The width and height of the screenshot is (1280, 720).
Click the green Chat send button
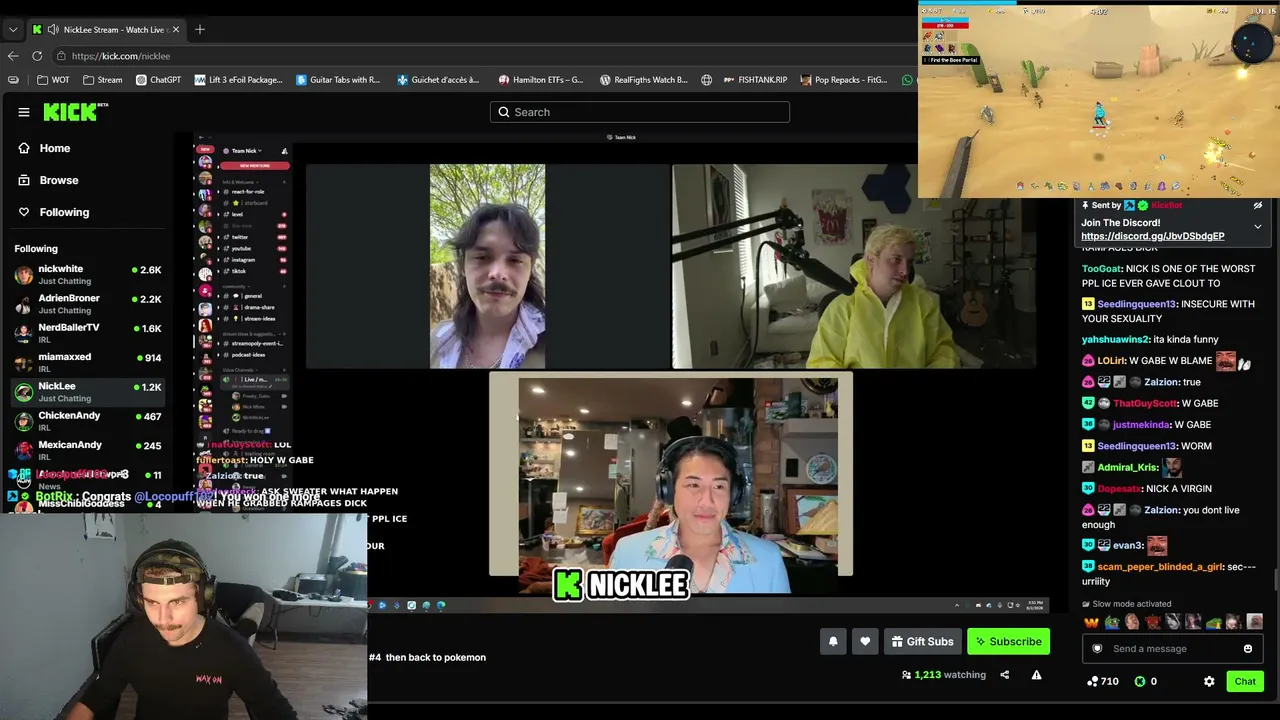point(1245,682)
